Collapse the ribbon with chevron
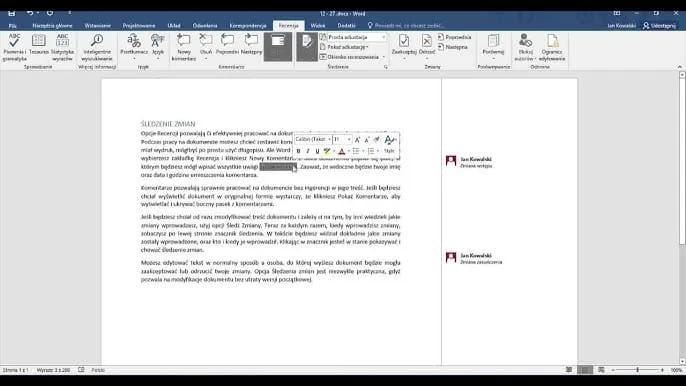The width and height of the screenshot is (686, 386). [679, 67]
